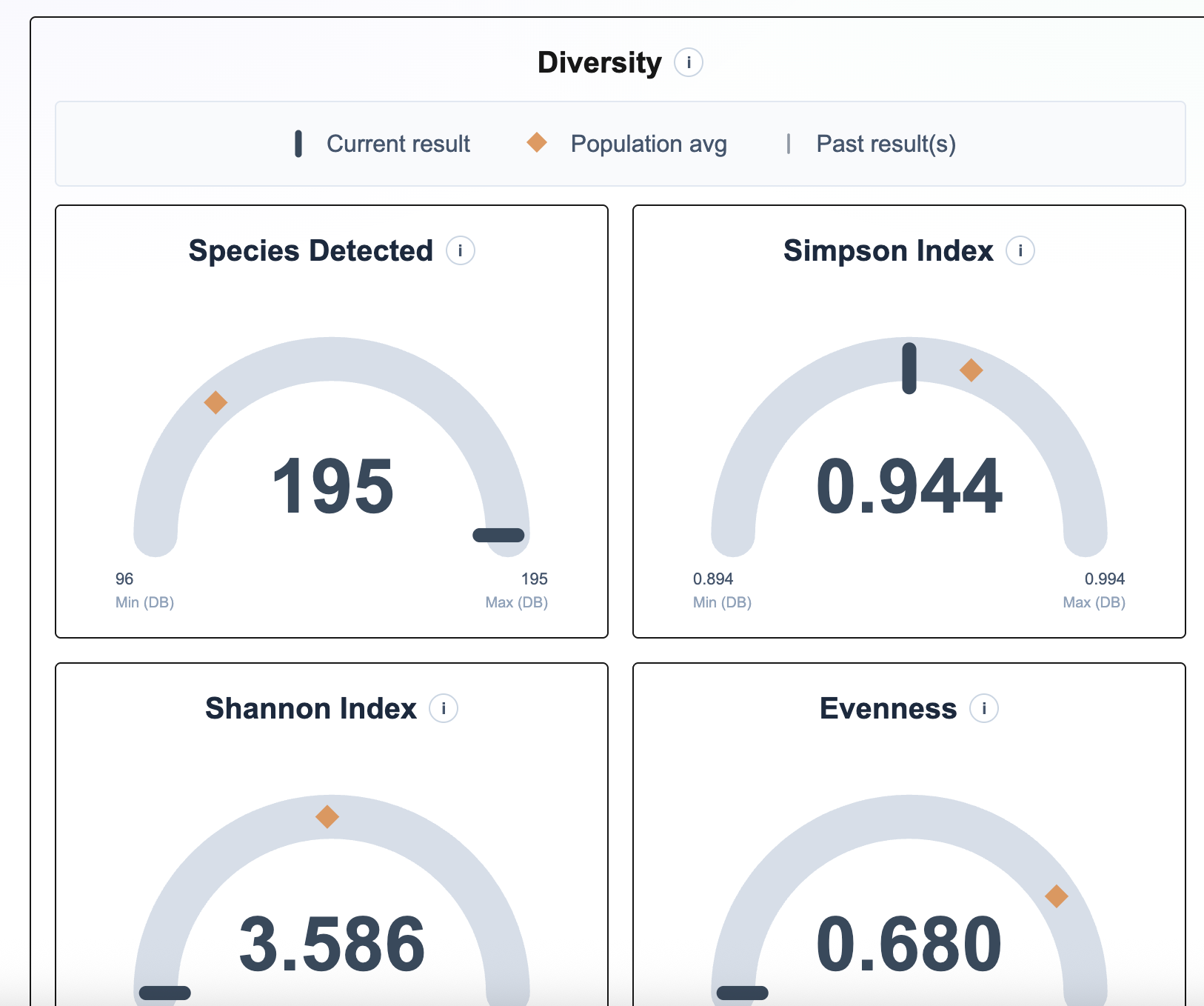The image size is (1204, 1006).
Task: Click the orange diamond on Simpson Index gauge
Action: (971, 370)
